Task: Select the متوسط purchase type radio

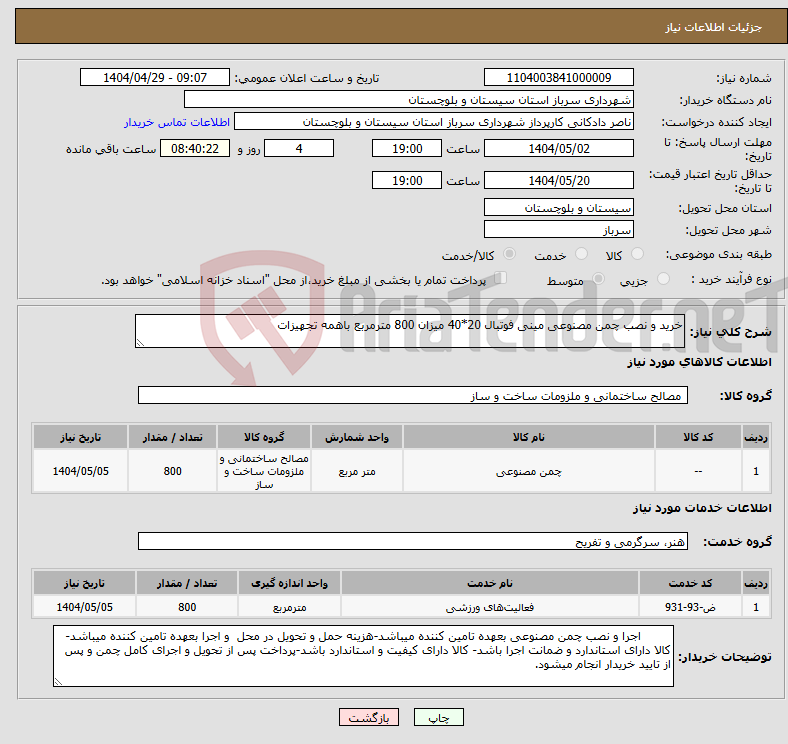Action: (x=598, y=278)
